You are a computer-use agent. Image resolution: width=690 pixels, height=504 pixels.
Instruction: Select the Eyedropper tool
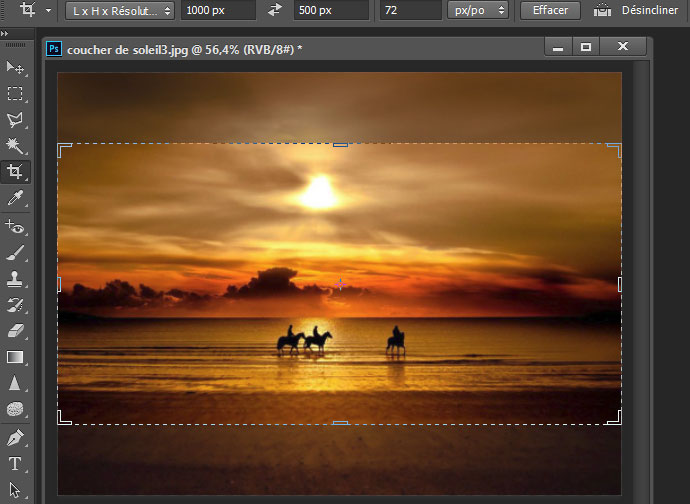click(x=15, y=199)
